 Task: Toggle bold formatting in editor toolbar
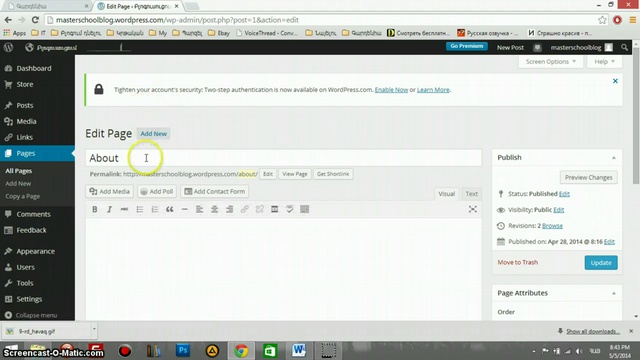click(95, 209)
